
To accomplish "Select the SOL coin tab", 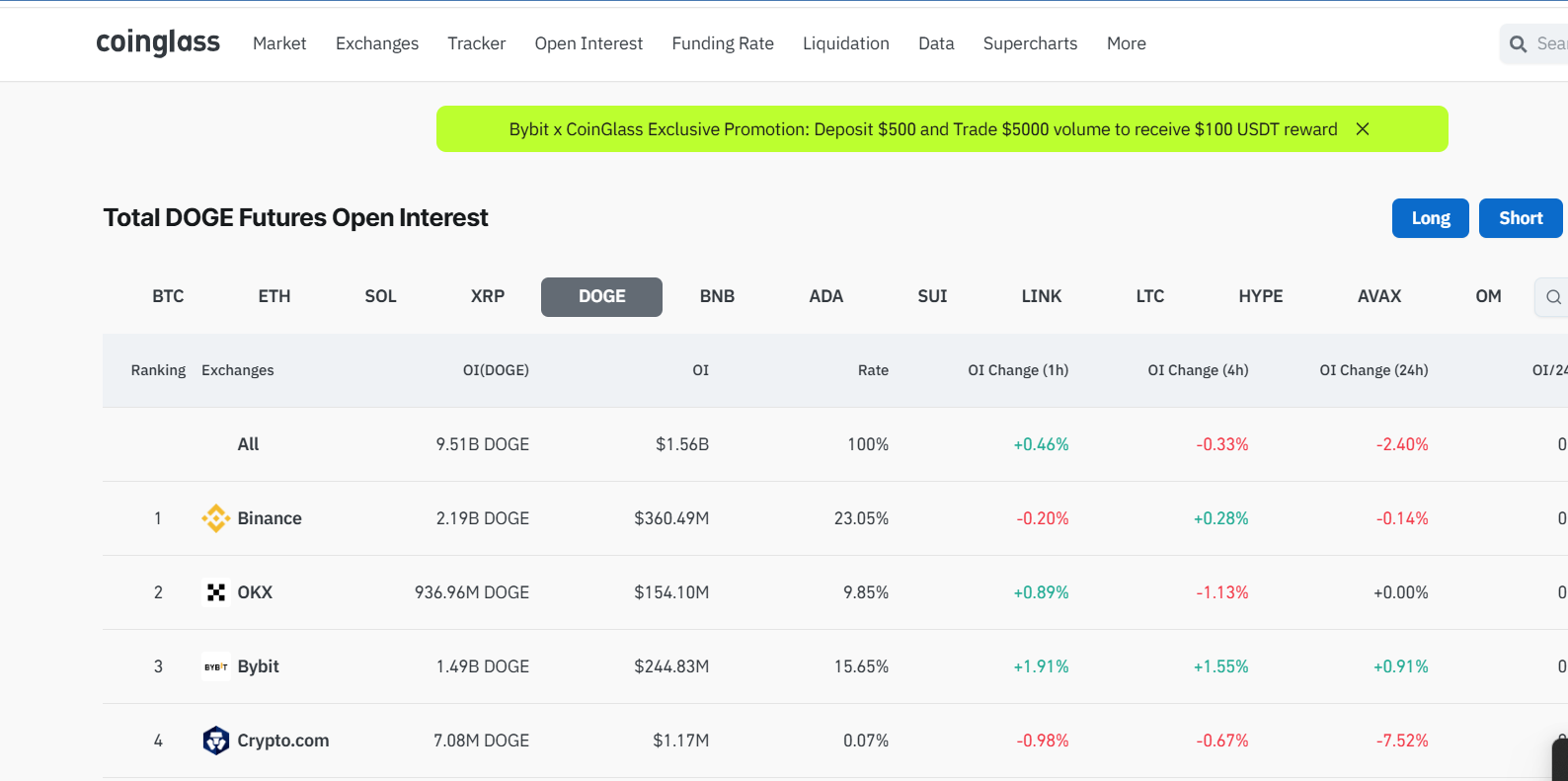I will [x=380, y=296].
